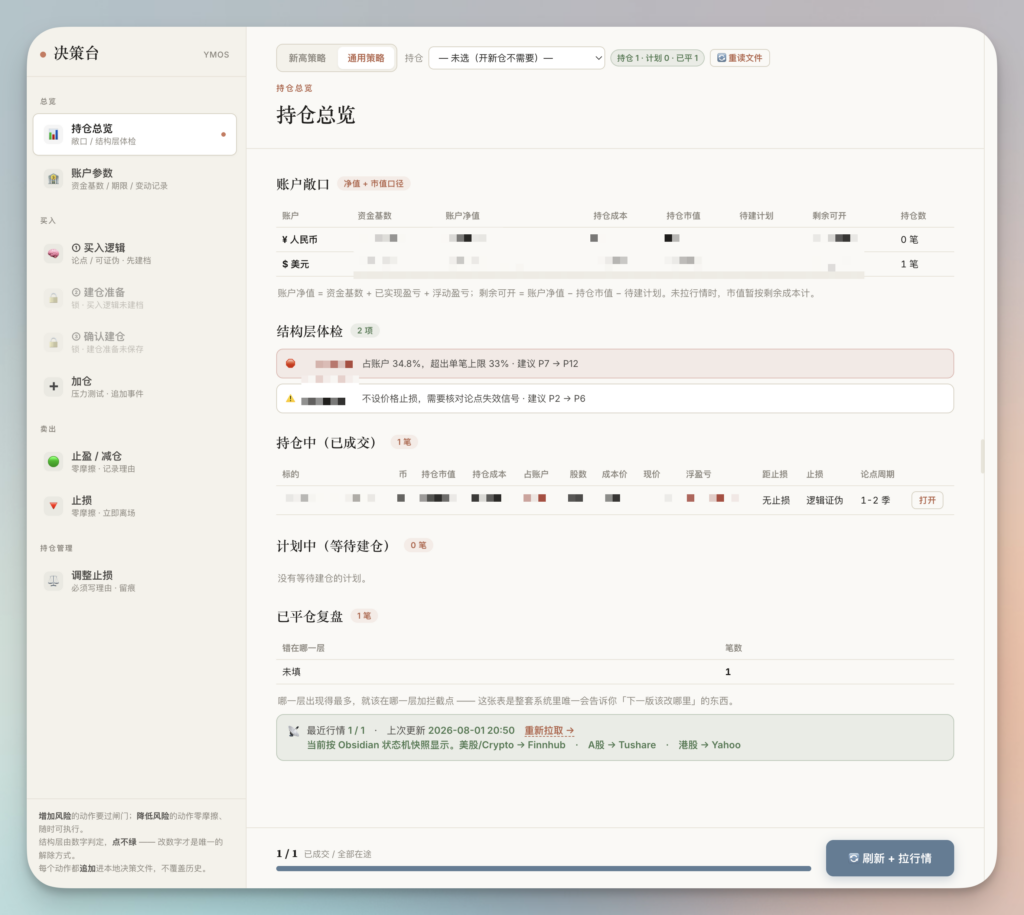Click the 无止损 cell in position row

tap(776, 500)
